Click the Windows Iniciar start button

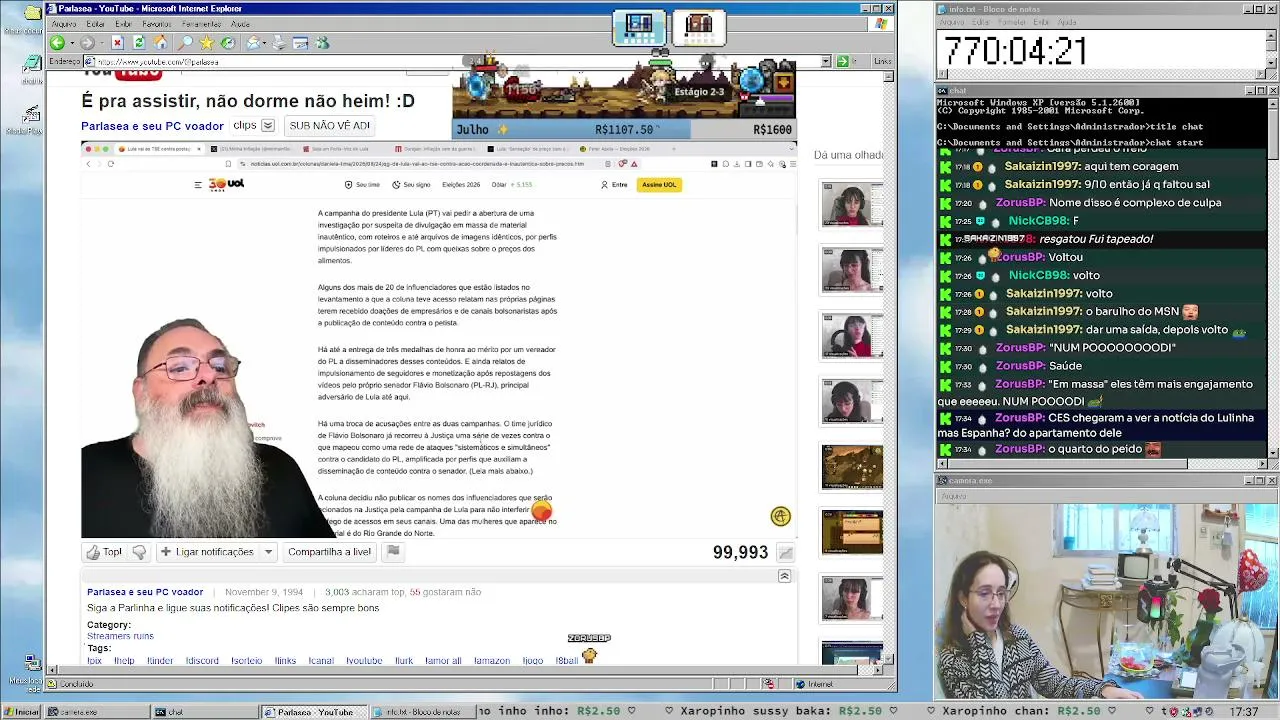22,712
